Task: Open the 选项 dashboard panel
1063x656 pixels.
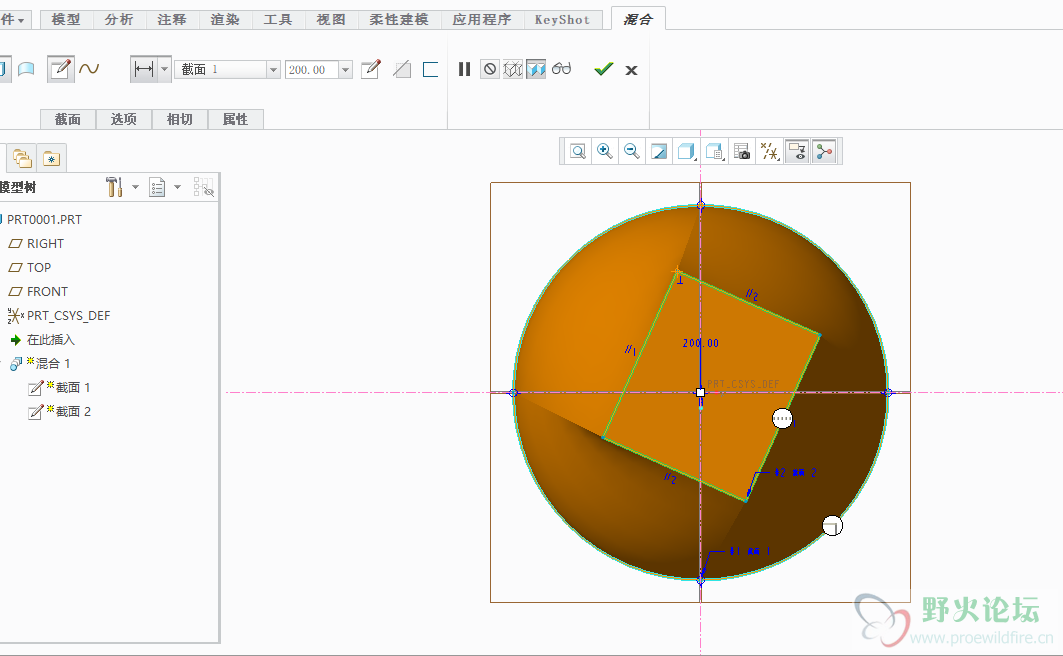Action: coord(123,119)
